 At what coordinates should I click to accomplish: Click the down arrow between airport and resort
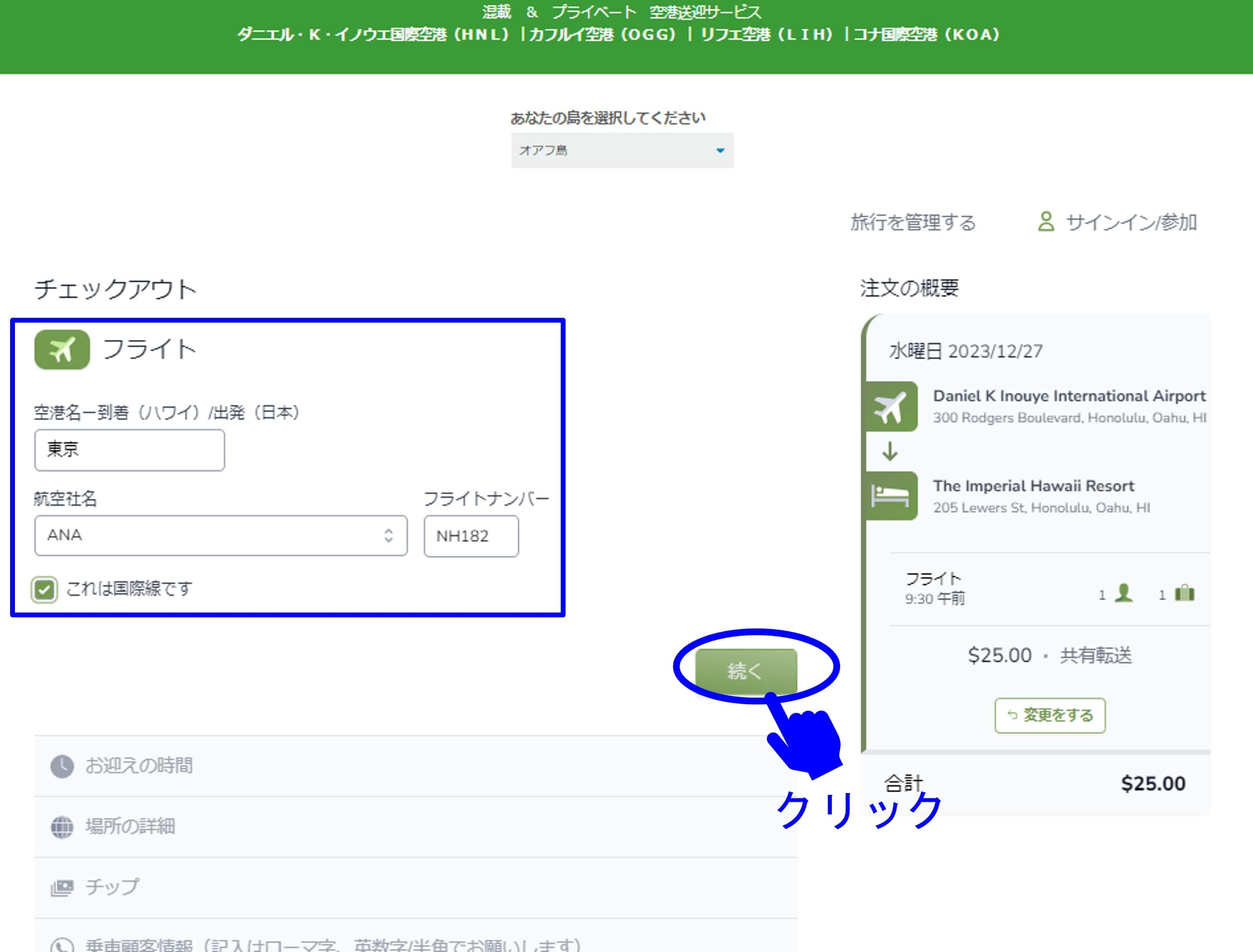click(x=890, y=452)
